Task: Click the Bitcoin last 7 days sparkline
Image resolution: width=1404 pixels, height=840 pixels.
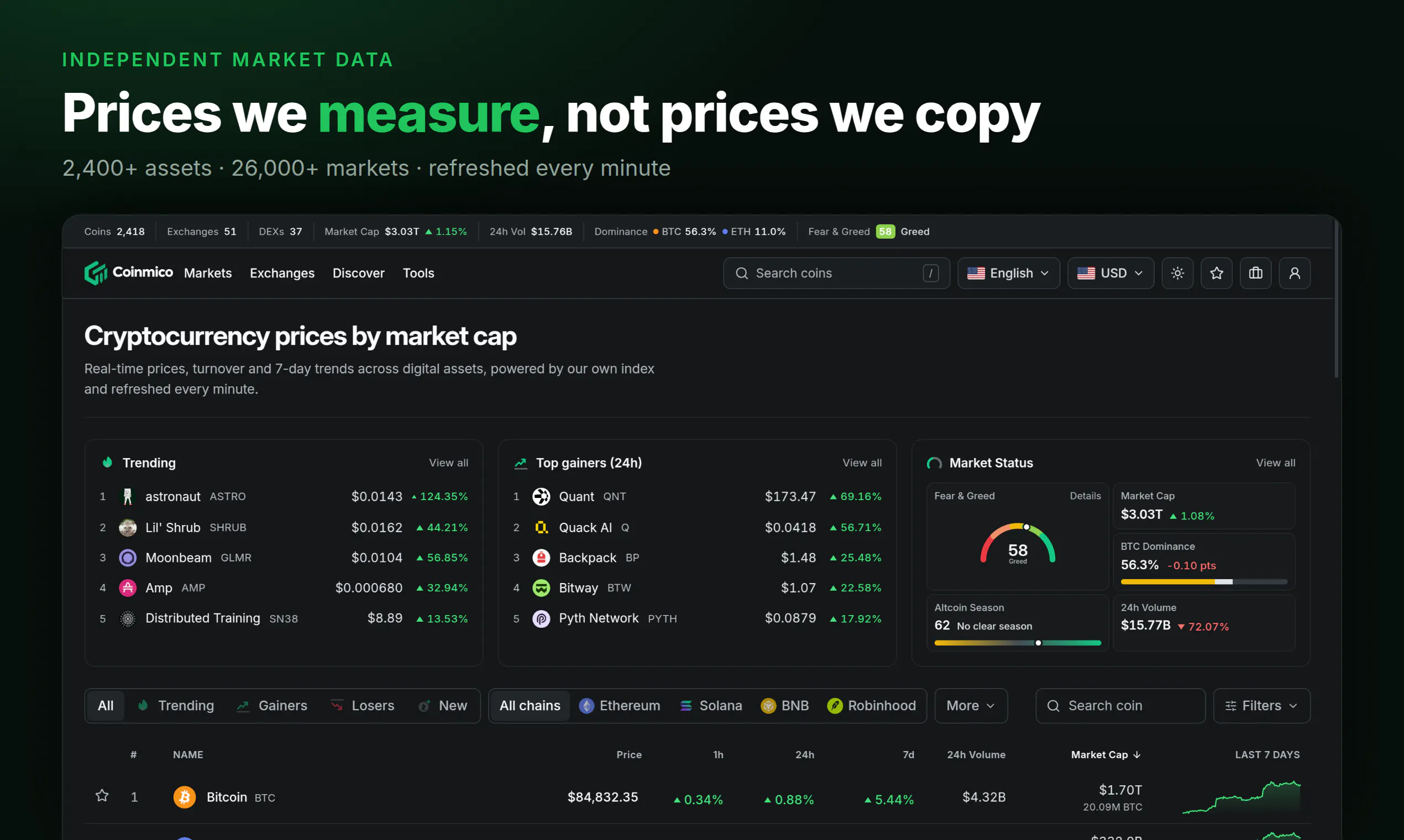Action: [1241, 797]
